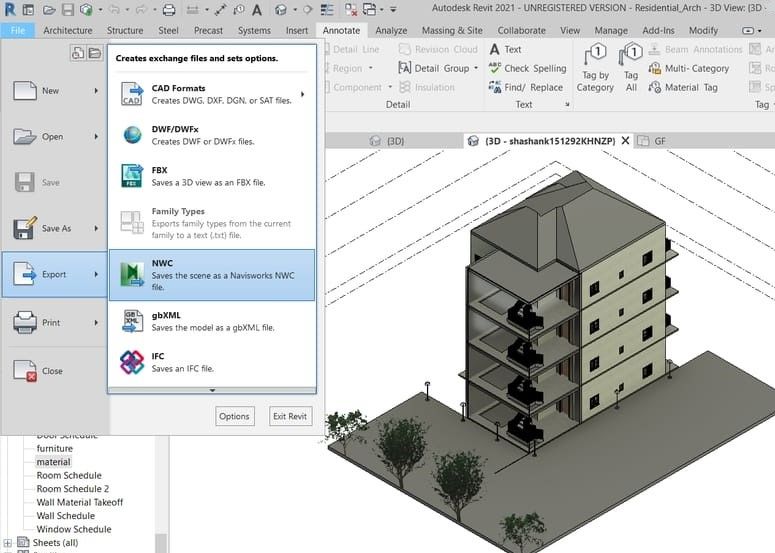Screen dimensions: 775x553
Task: Switch to the GF view tab
Action: click(651, 141)
